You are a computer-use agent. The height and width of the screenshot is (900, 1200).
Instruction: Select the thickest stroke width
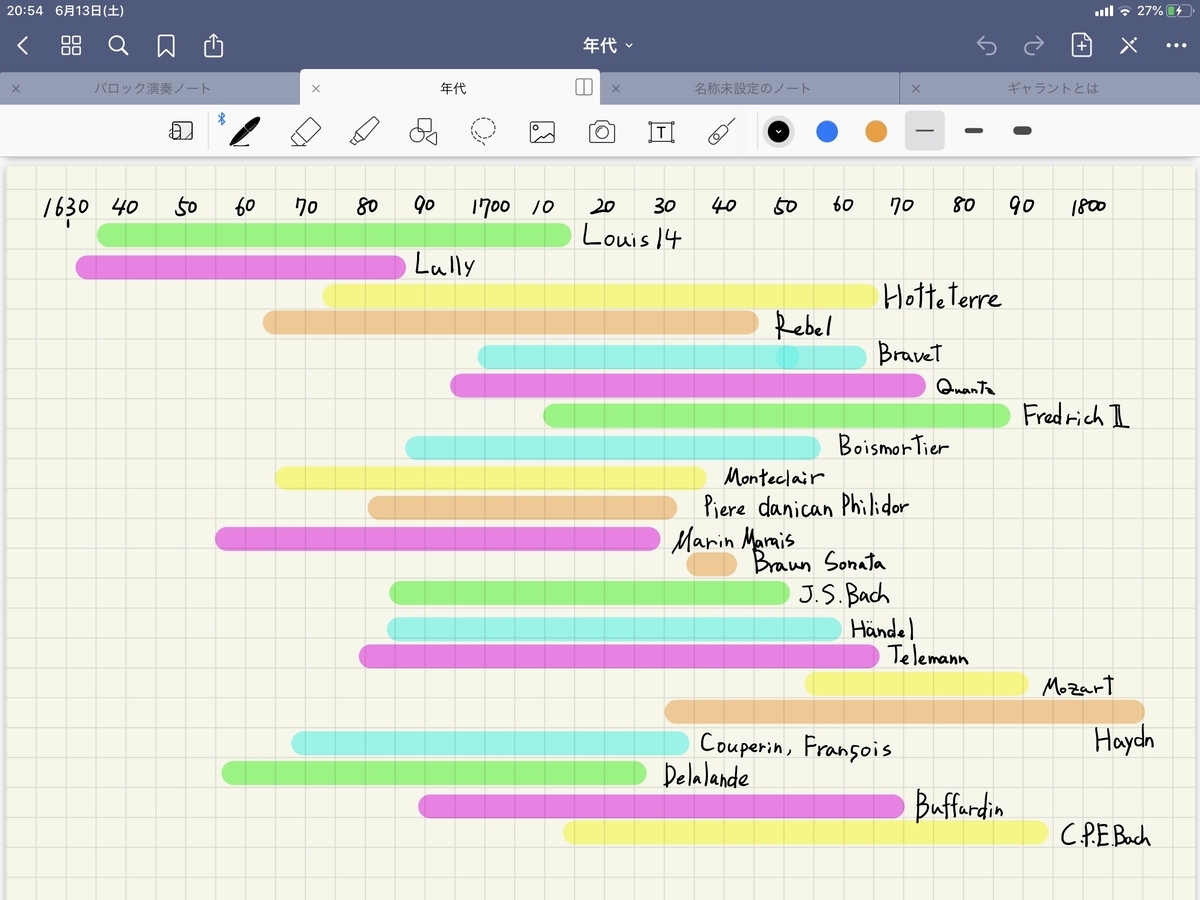1022,131
